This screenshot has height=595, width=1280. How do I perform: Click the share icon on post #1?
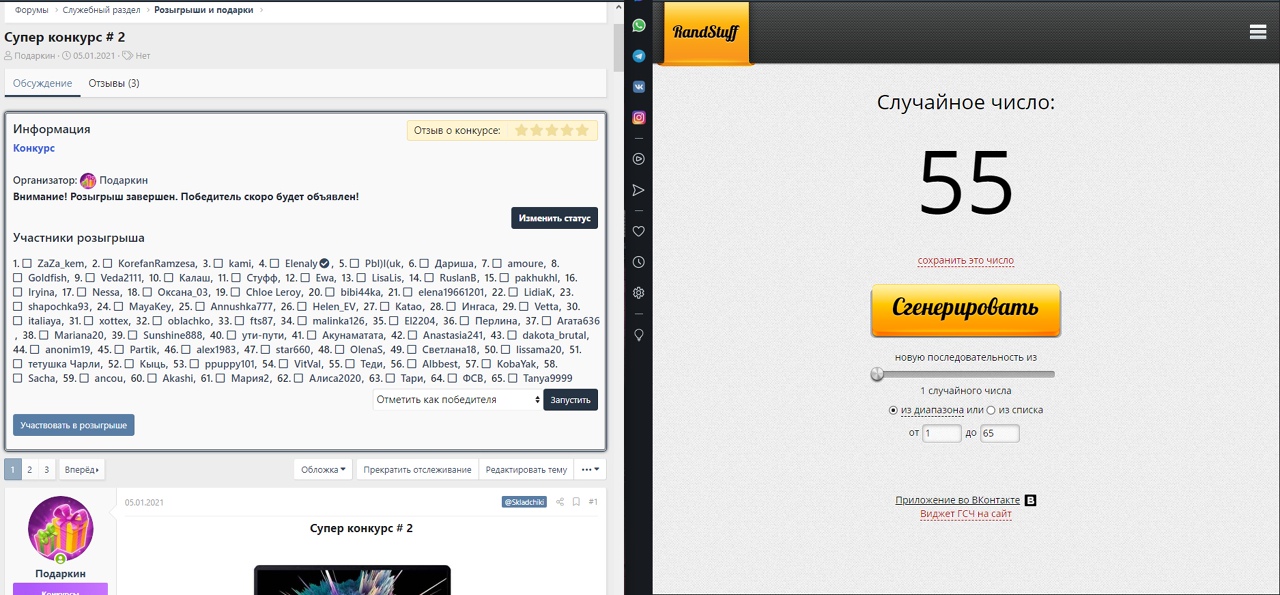560,502
